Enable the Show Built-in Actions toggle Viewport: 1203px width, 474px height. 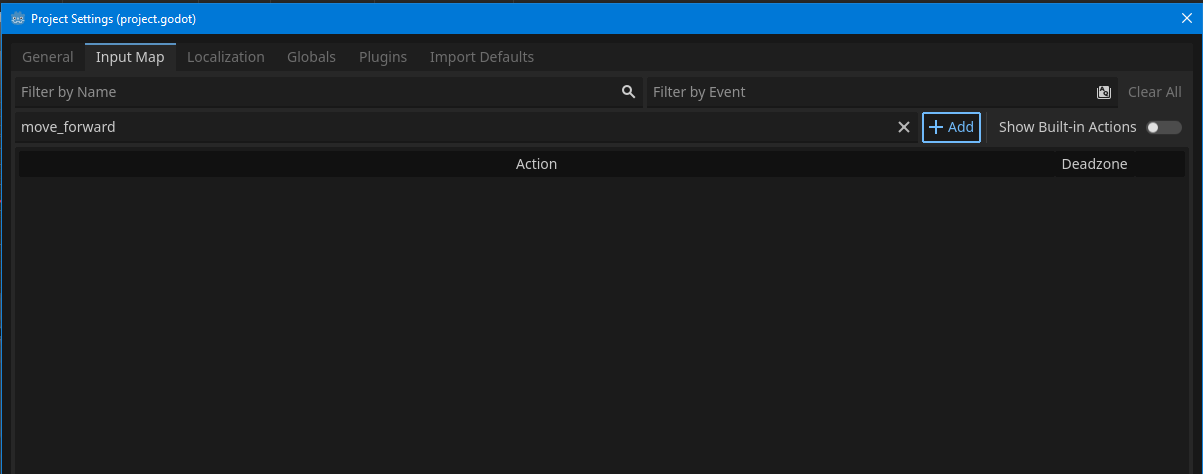pos(1163,127)
